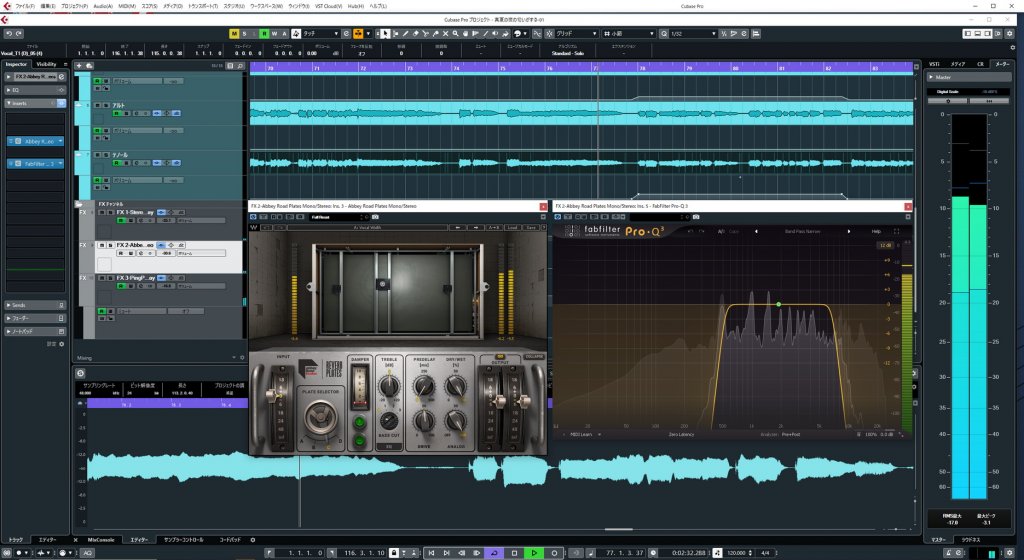Click the Mute (M) button in top toolbar
The image size is (1024, 560).
234,33
